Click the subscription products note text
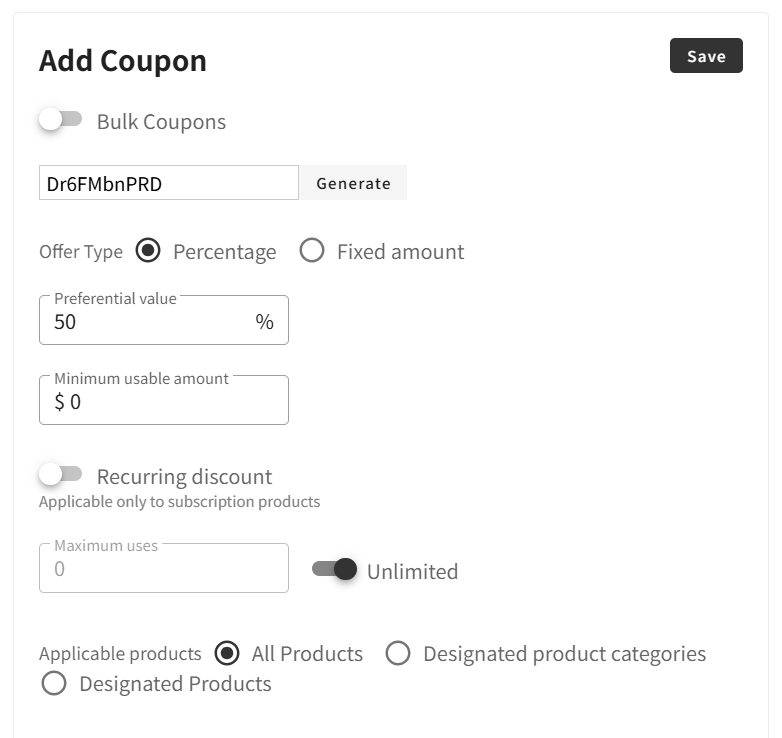The image size is (782, 738). (179, 502)
